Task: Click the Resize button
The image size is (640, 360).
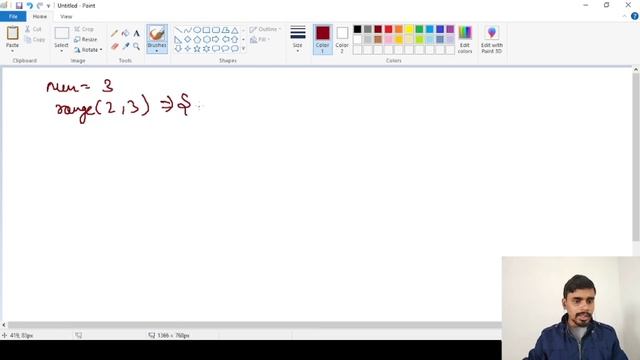Action: pos(86,40)
